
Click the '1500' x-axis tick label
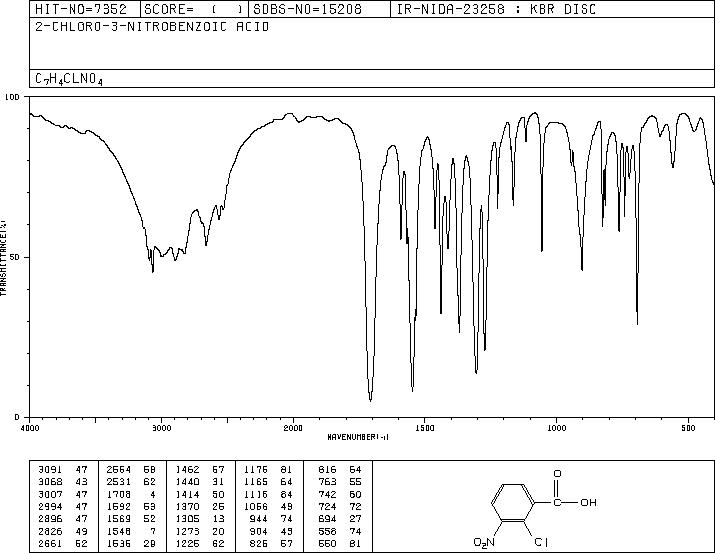[425, 428]
